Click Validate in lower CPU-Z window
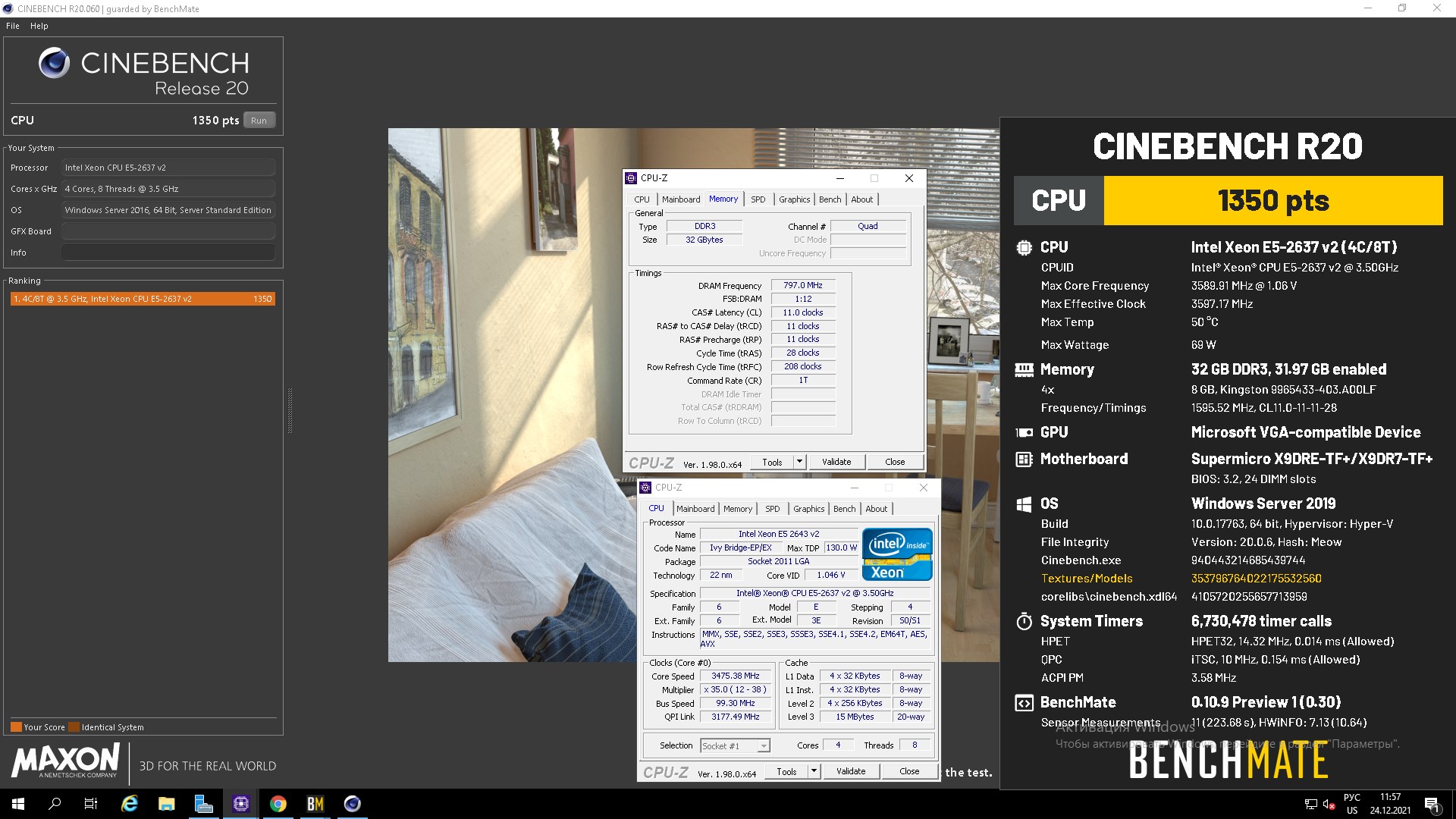The image size is (1456, 819). point(851,771)
